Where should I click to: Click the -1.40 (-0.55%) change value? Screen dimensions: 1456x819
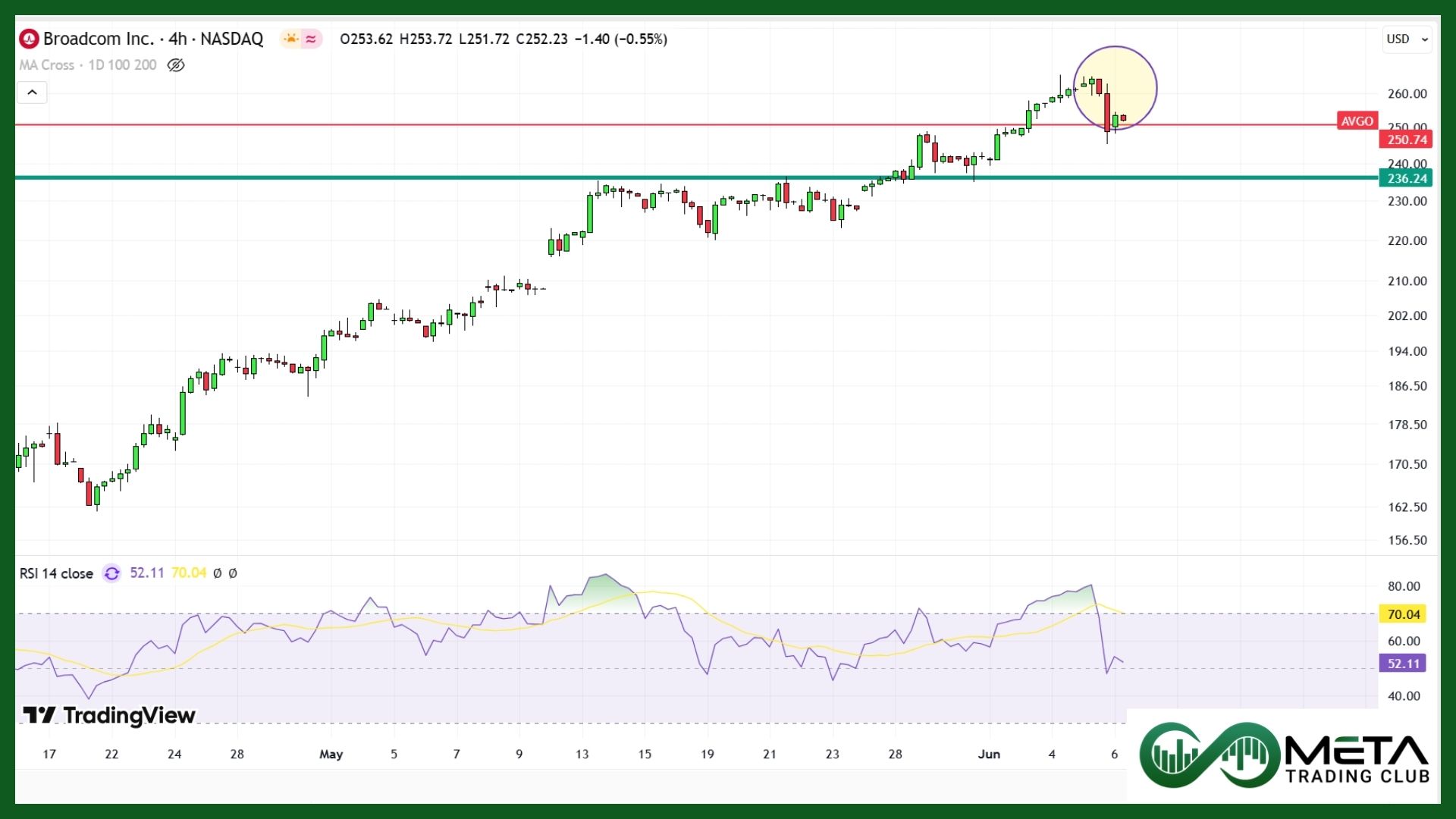point(621,39)
